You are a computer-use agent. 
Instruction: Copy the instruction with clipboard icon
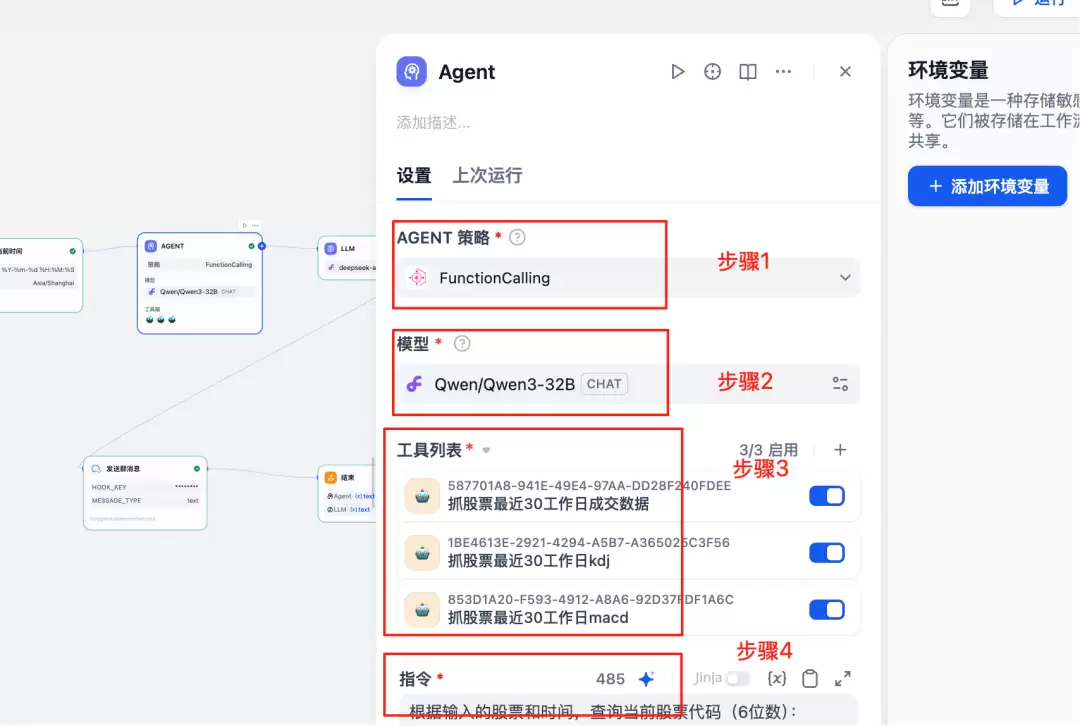coord(810,678)
